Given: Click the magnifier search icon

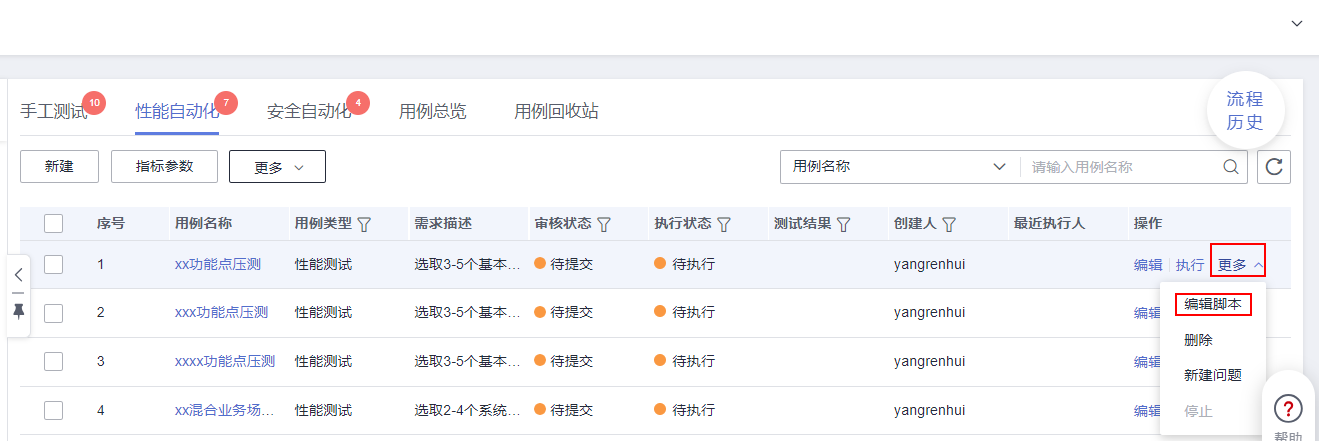Looking at the screenshot, I should pos(1231,167).
